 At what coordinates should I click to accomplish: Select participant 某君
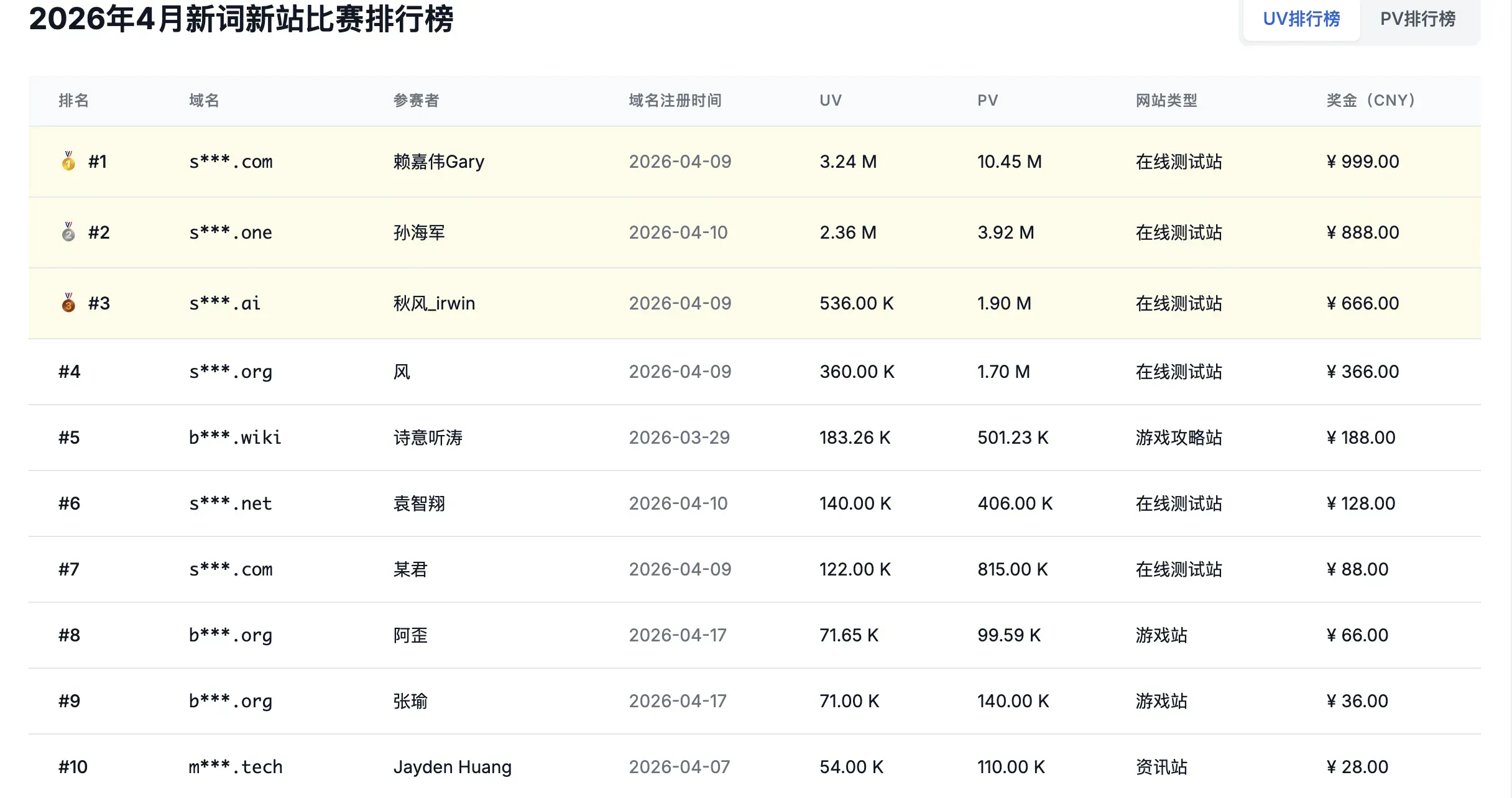[x=410, y=569]
